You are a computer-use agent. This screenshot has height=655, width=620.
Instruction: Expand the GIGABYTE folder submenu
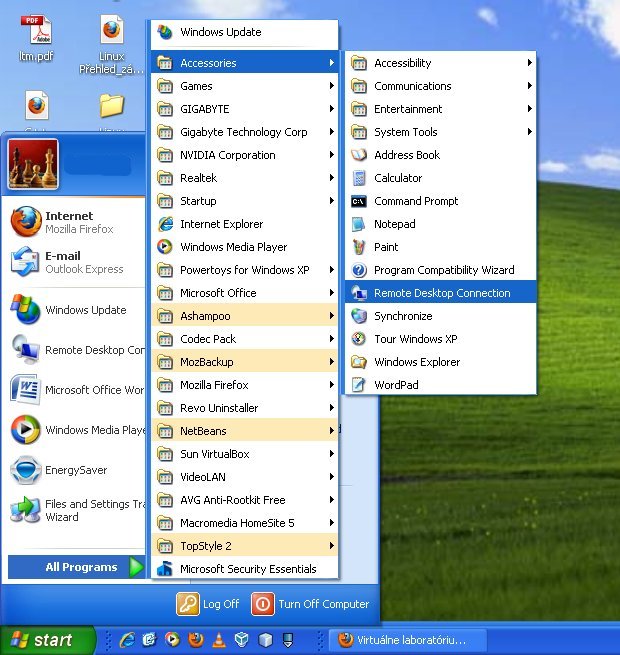click(244, 109)
